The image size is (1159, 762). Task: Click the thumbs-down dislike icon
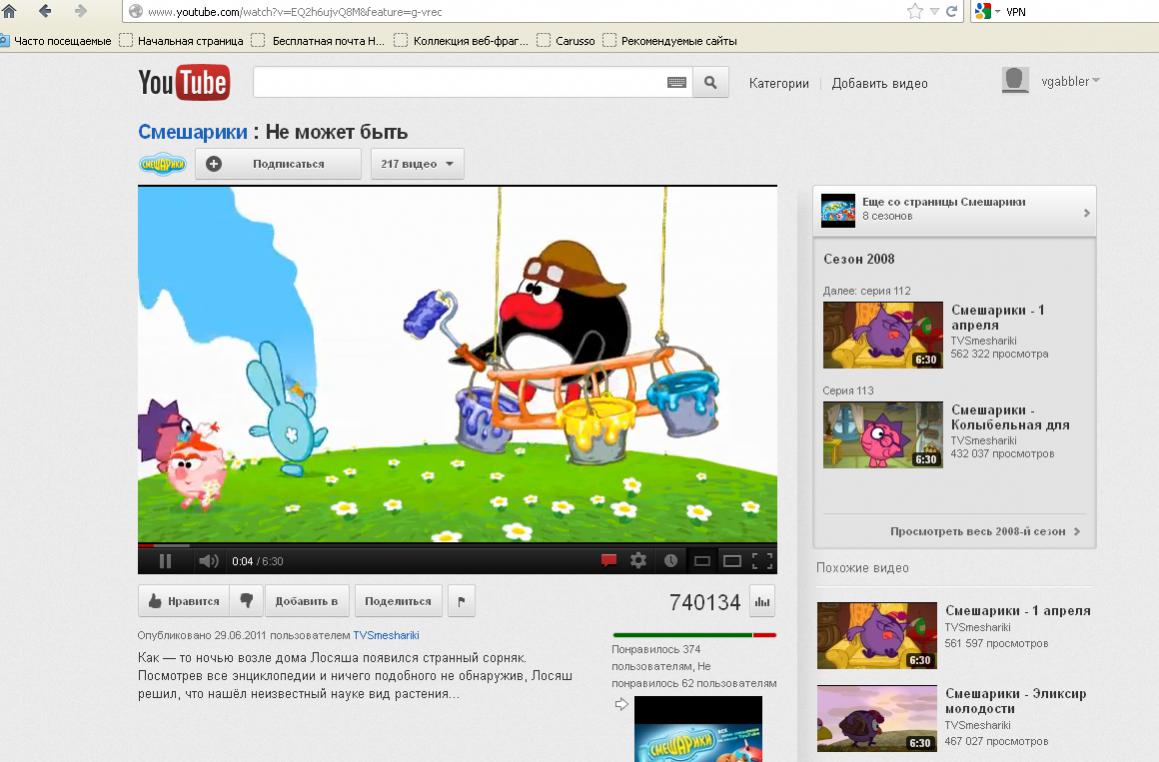pyautogui.click(x=247, y=601)
